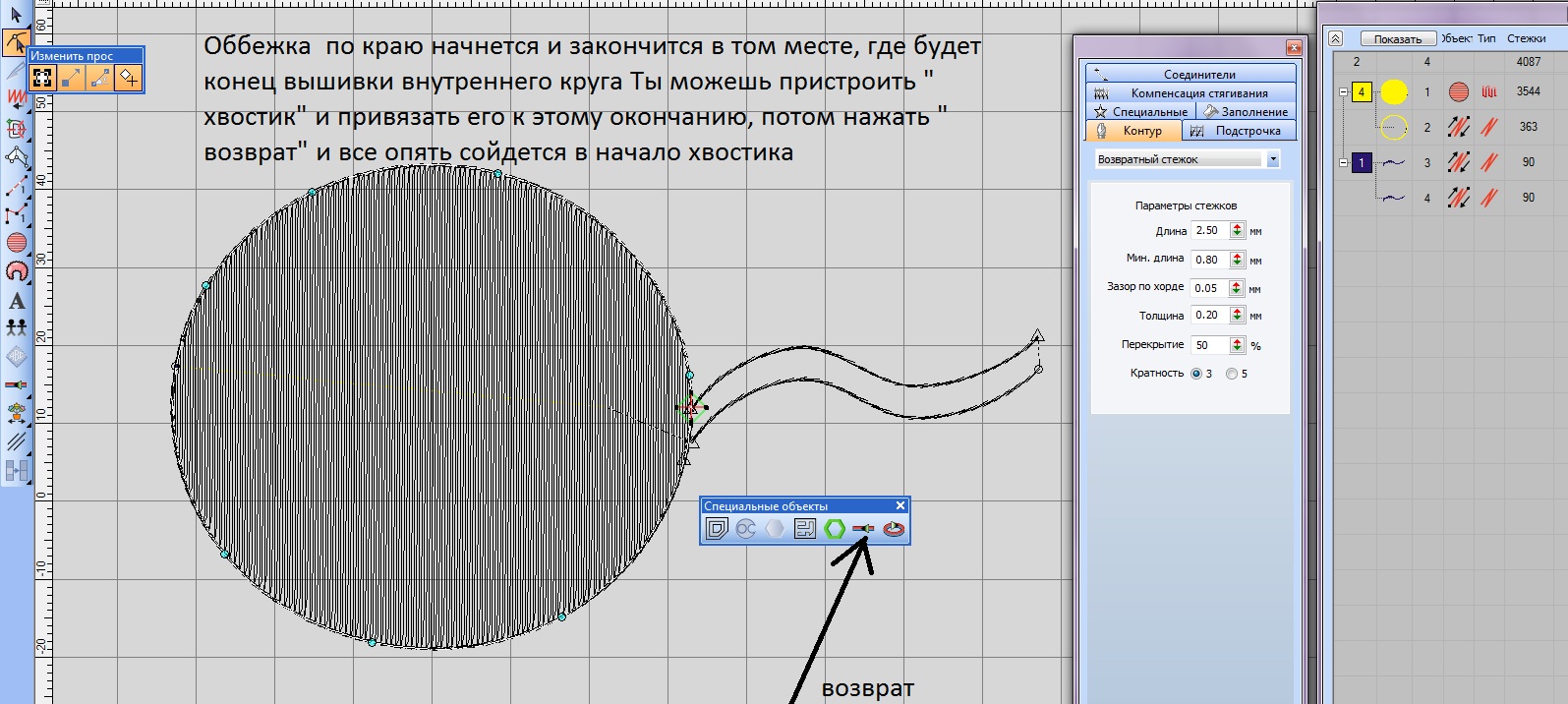Collapse the yellow color 4 group

[x=1344, y=92]
